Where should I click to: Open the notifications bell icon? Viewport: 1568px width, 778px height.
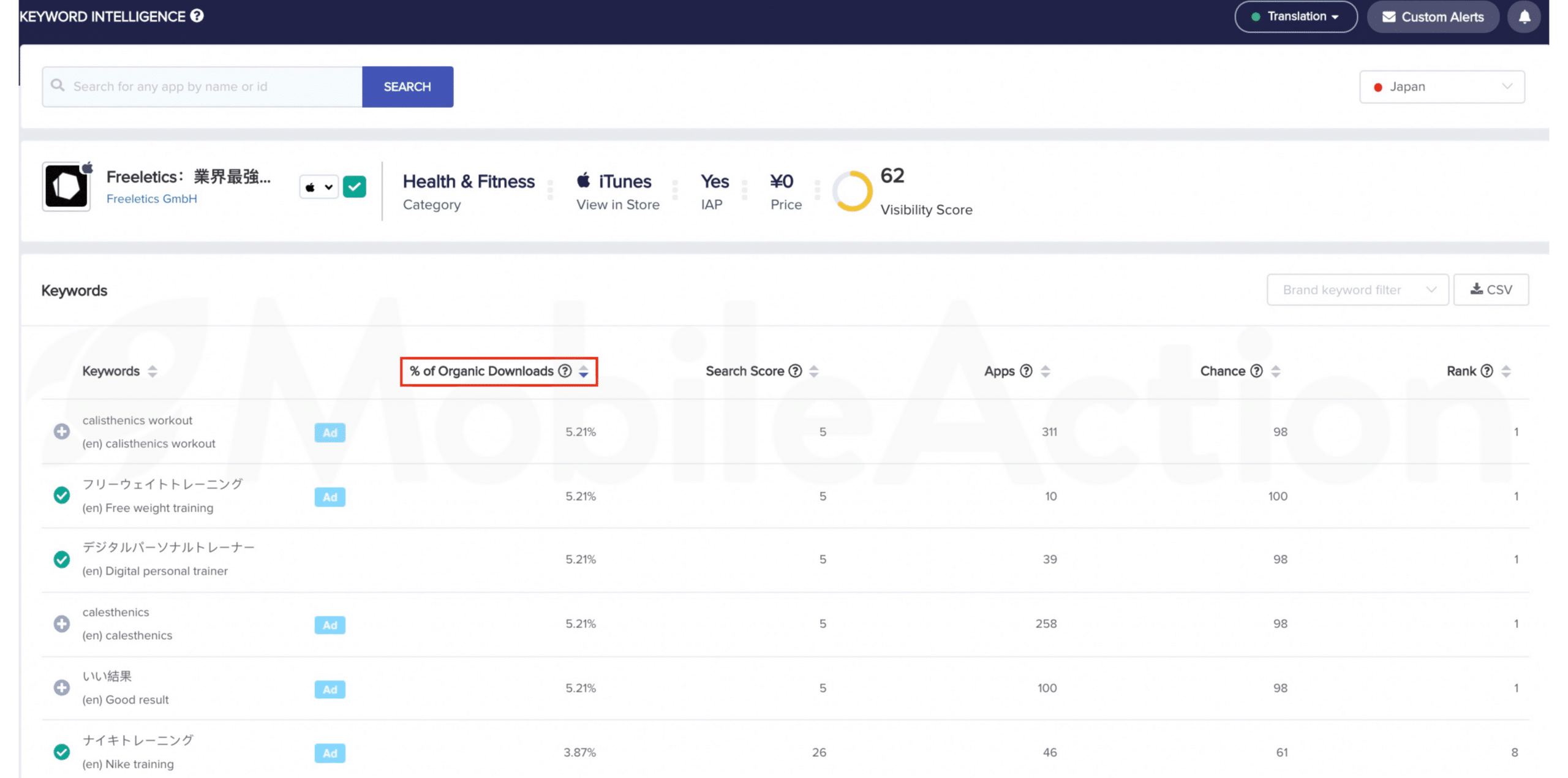[x=1524, y=17]
